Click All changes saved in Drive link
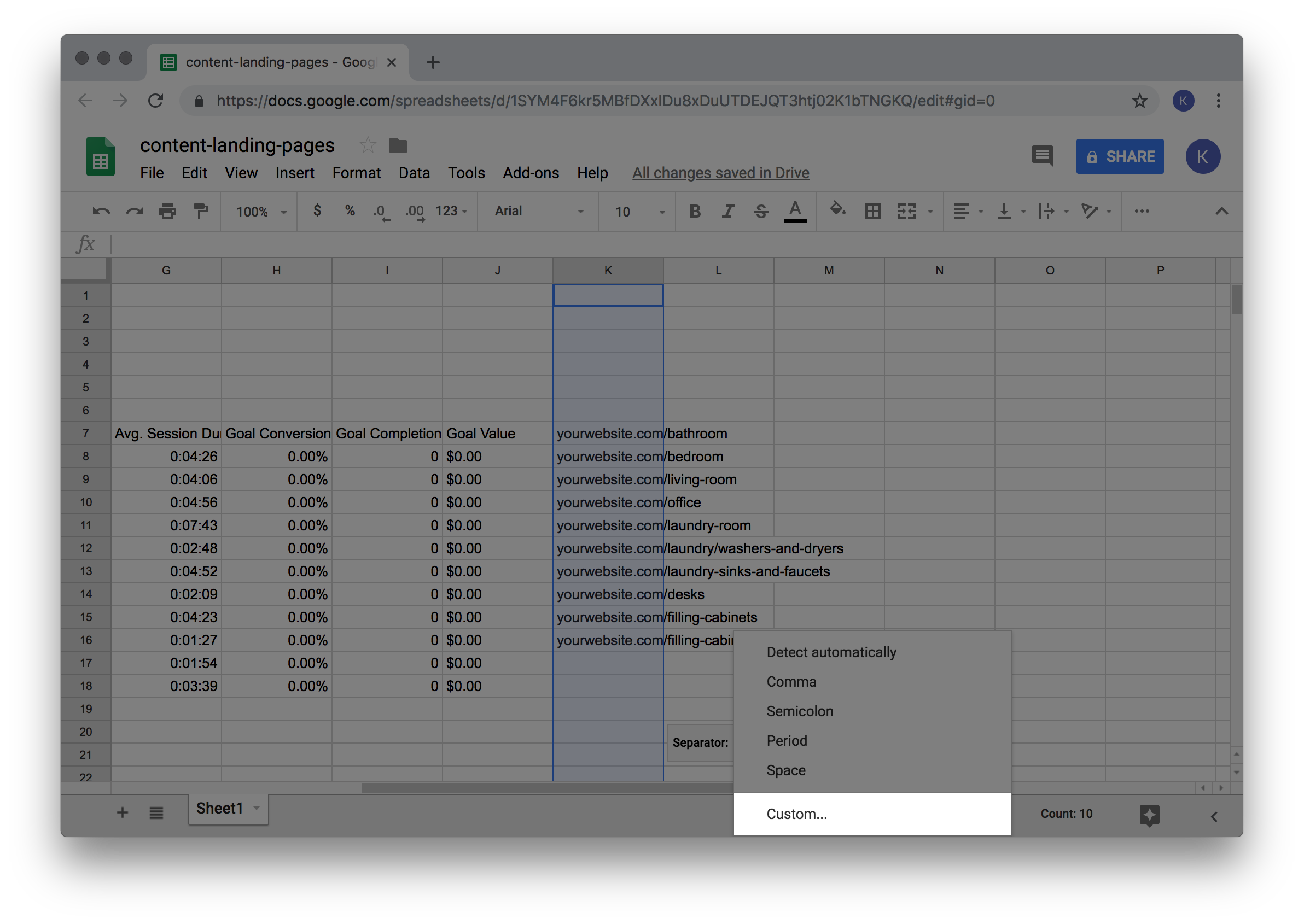Image resolution: width=1304 pixels, height=924 pixels. (720, 173)
